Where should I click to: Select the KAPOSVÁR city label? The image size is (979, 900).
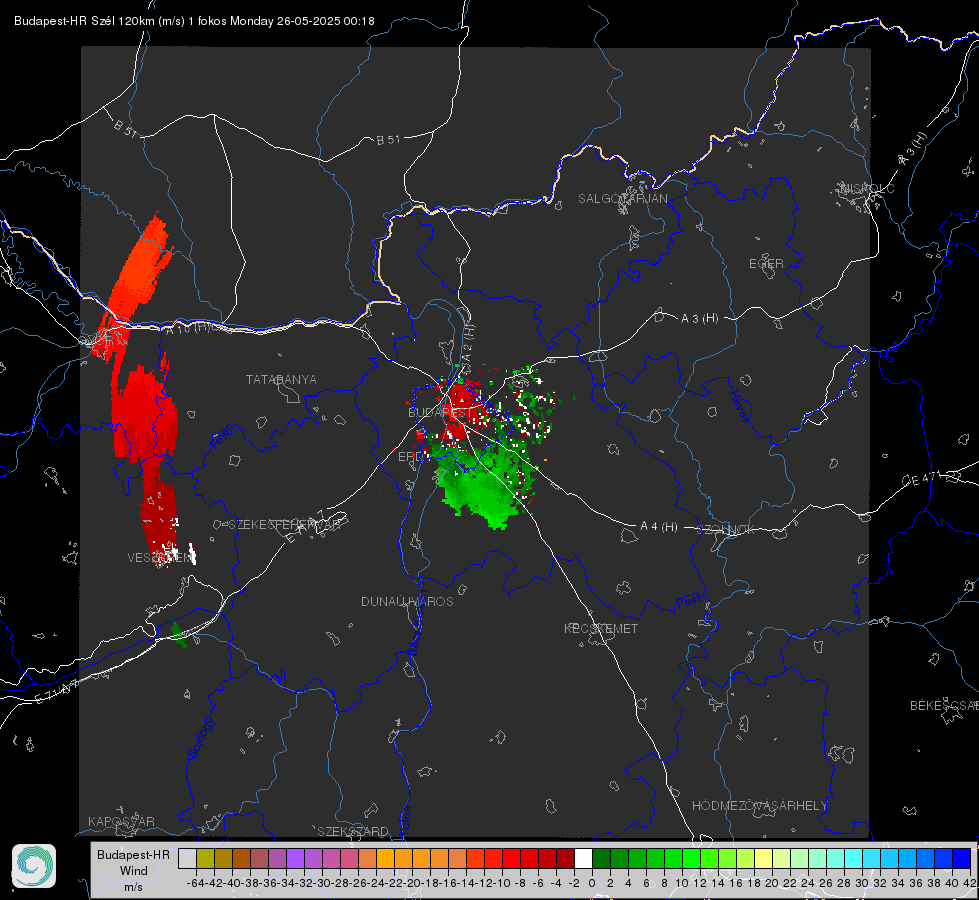pyautogui.click(x=121, y=821)
